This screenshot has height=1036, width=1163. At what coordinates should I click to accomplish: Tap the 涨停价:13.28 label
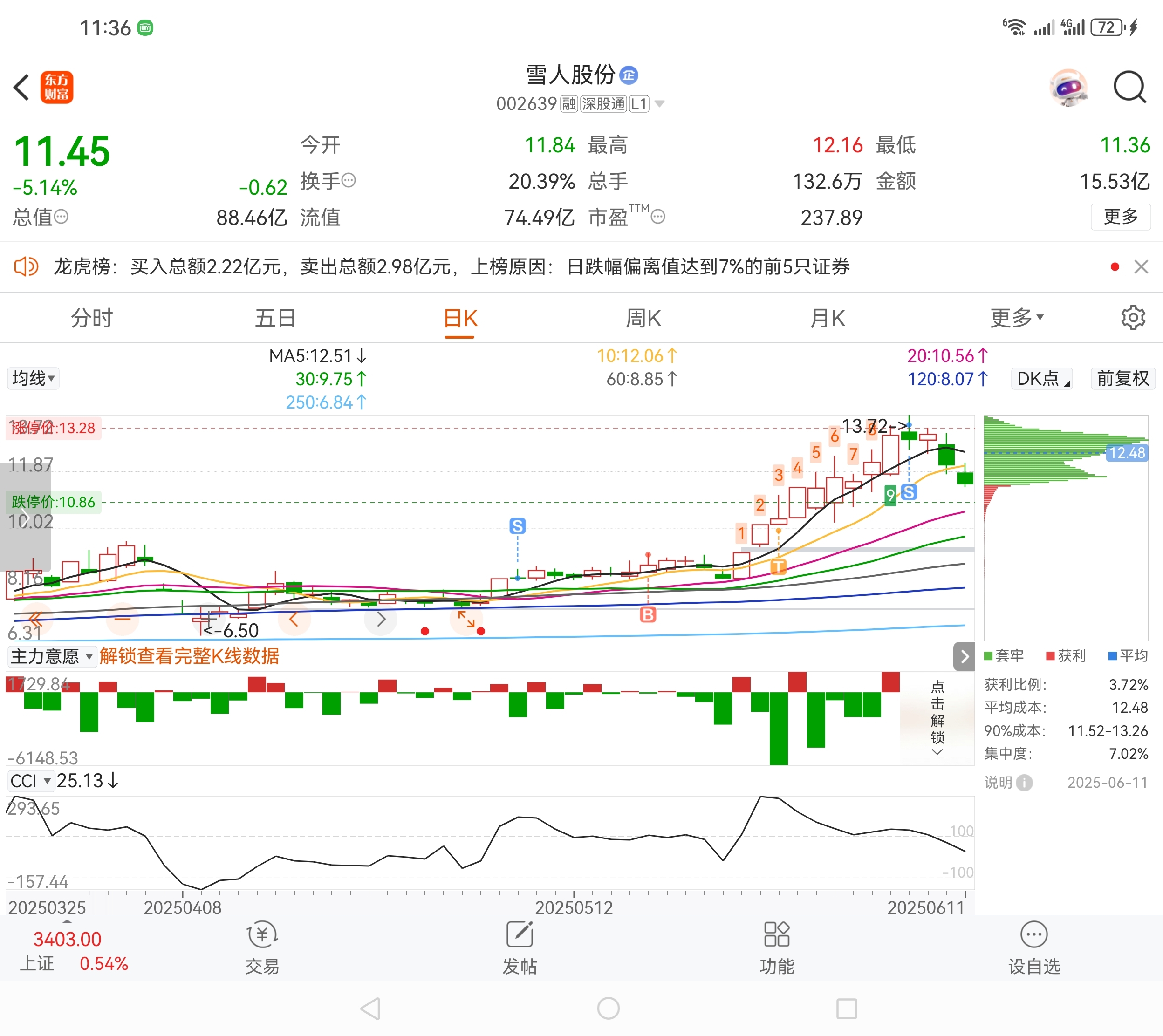pos(54,428)
